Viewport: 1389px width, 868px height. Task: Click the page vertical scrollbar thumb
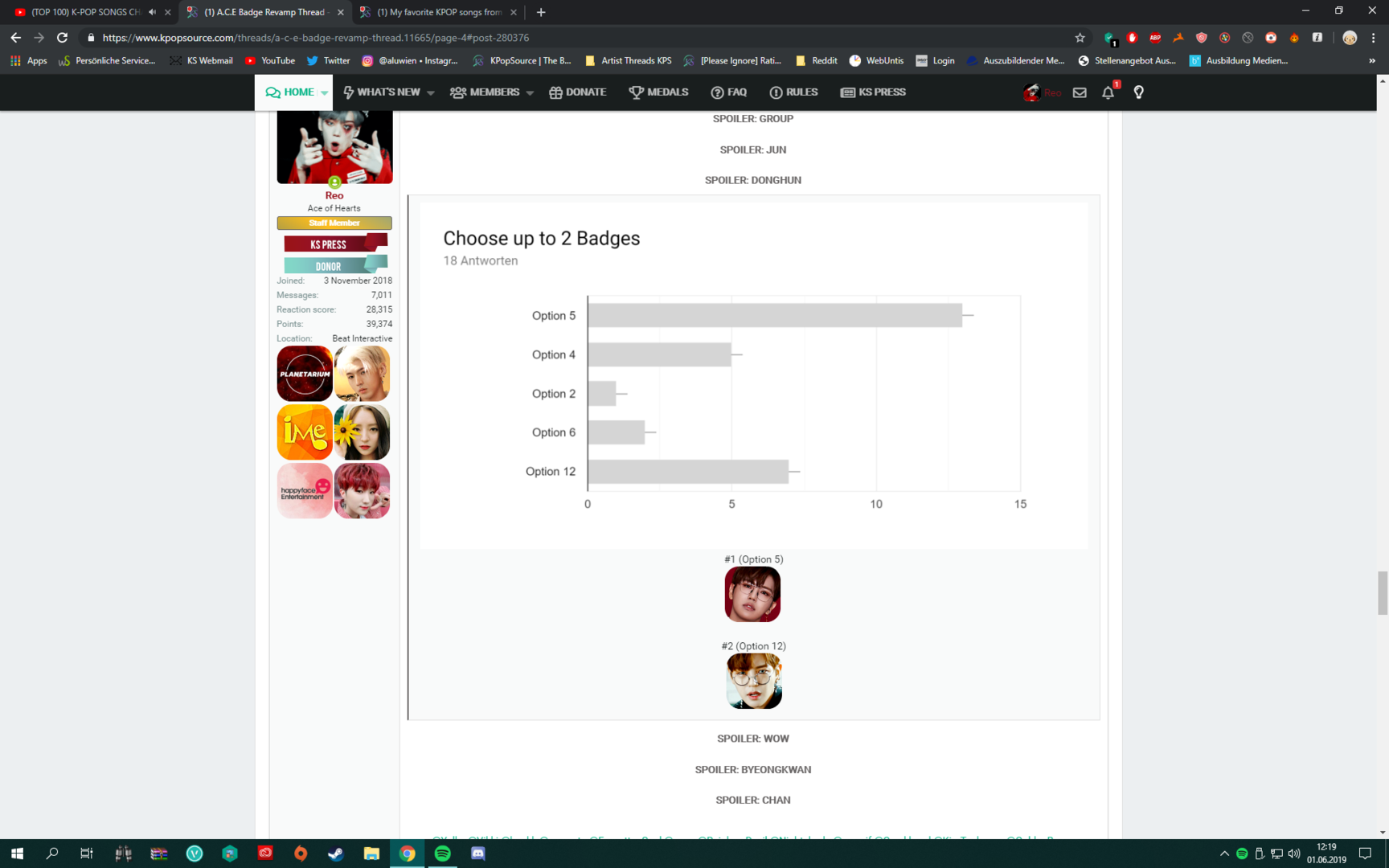click(1383, 592)
